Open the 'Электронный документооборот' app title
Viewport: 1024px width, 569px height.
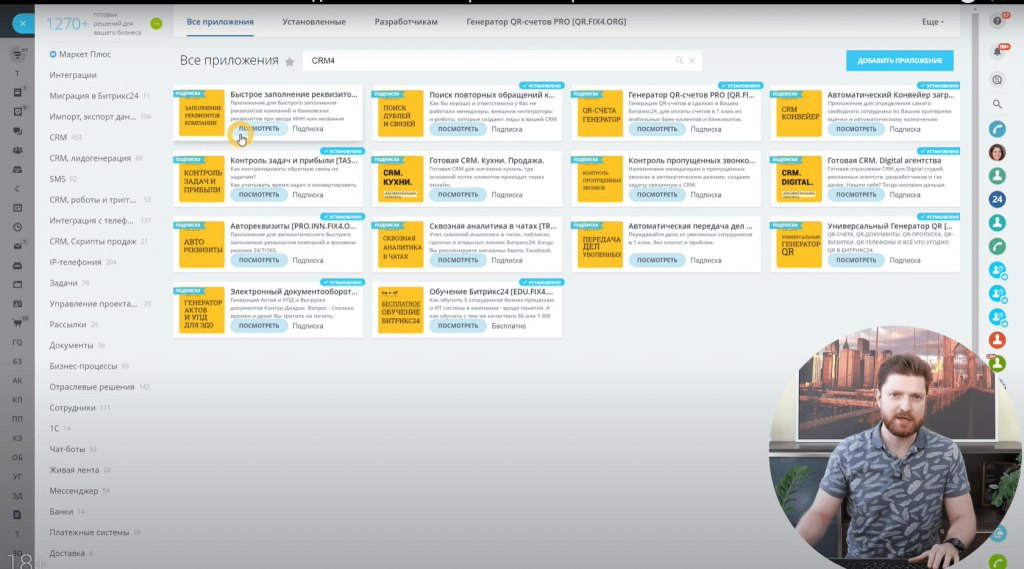pyautogui.click(x=294, y=291)
